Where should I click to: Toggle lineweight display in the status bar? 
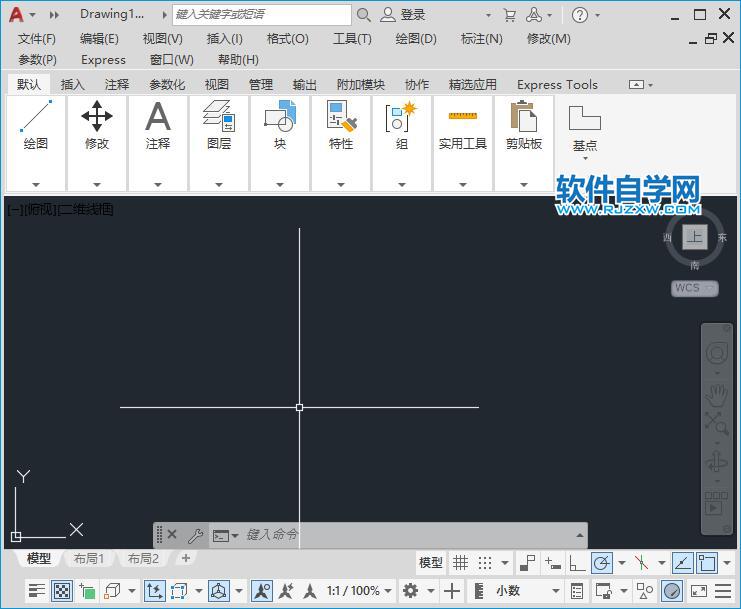point(36,591)
